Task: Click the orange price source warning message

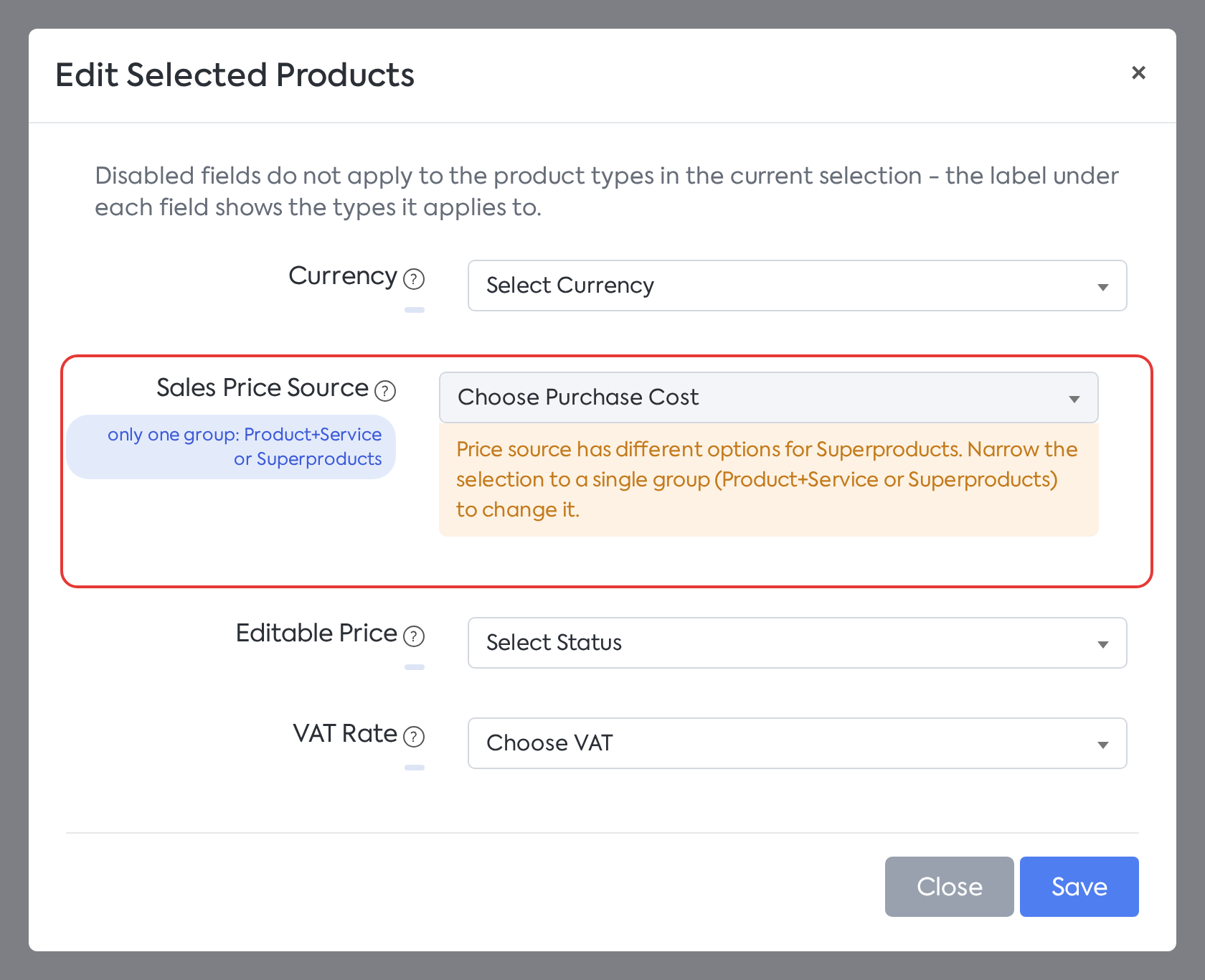Action: coord(768,479)
